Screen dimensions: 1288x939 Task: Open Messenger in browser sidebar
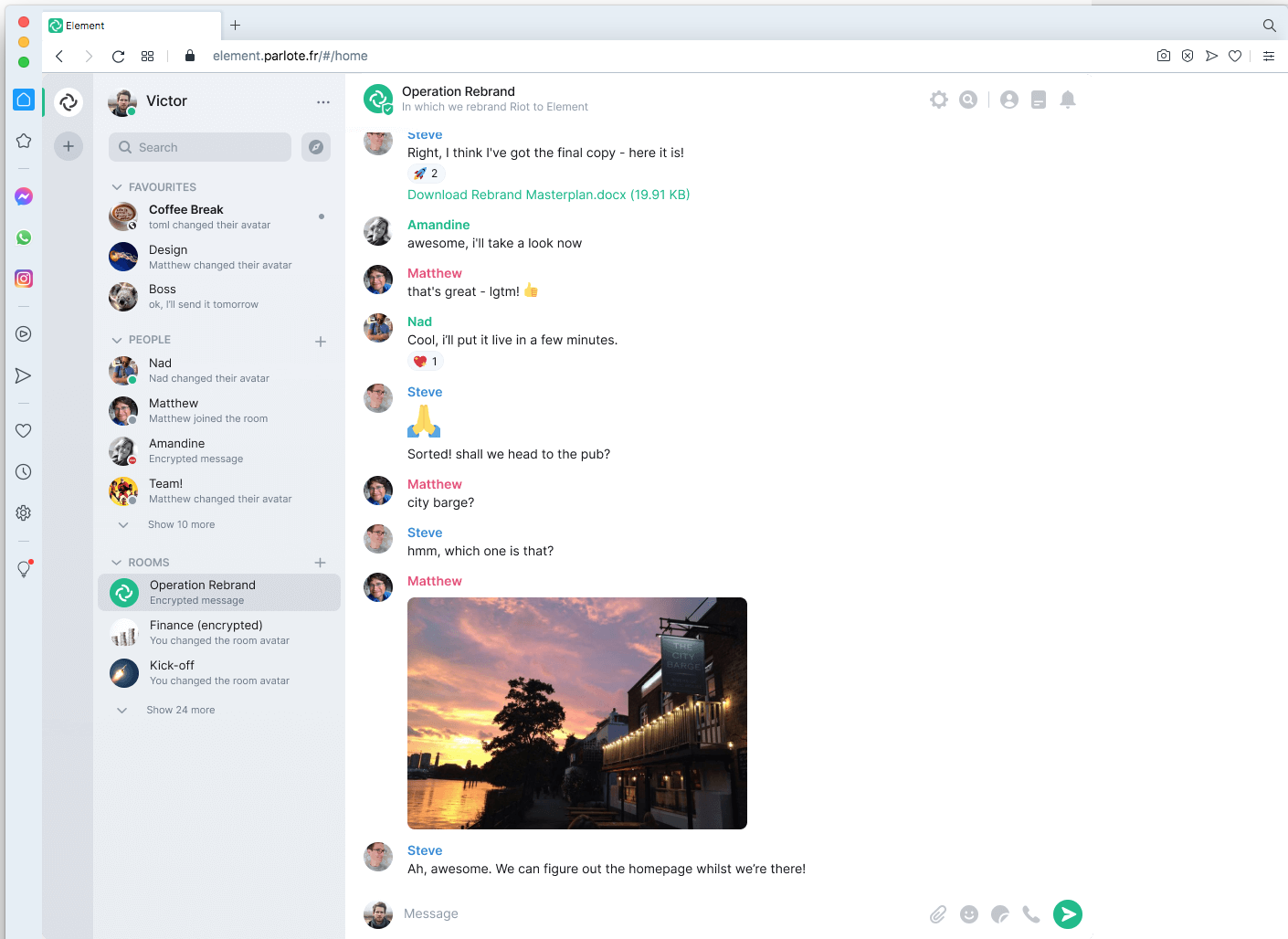24,196
